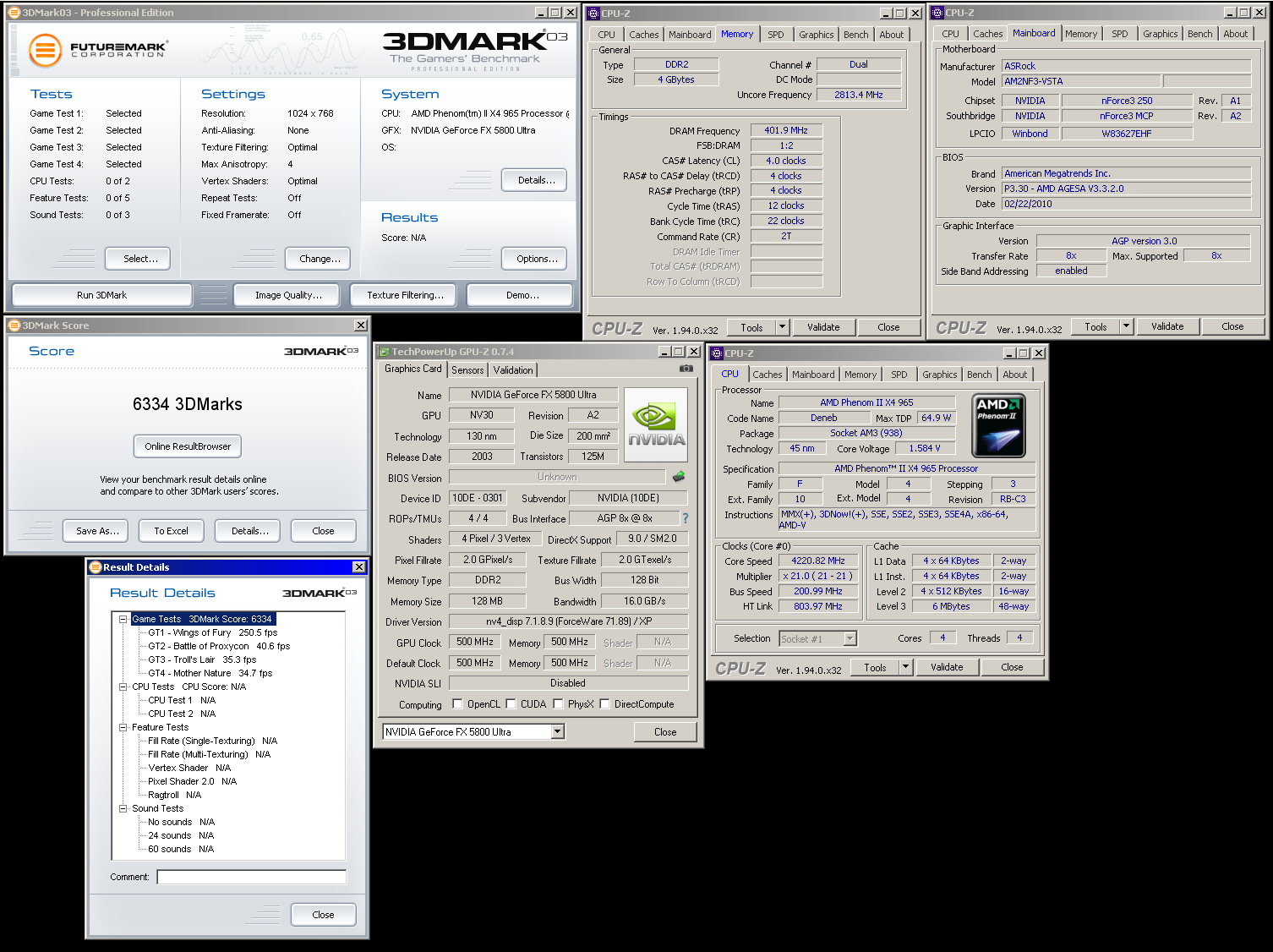1273x952 pixels.
Task: Collapse the Game Tests tree node
Action: pyautogui.click(x=123, y=619)
